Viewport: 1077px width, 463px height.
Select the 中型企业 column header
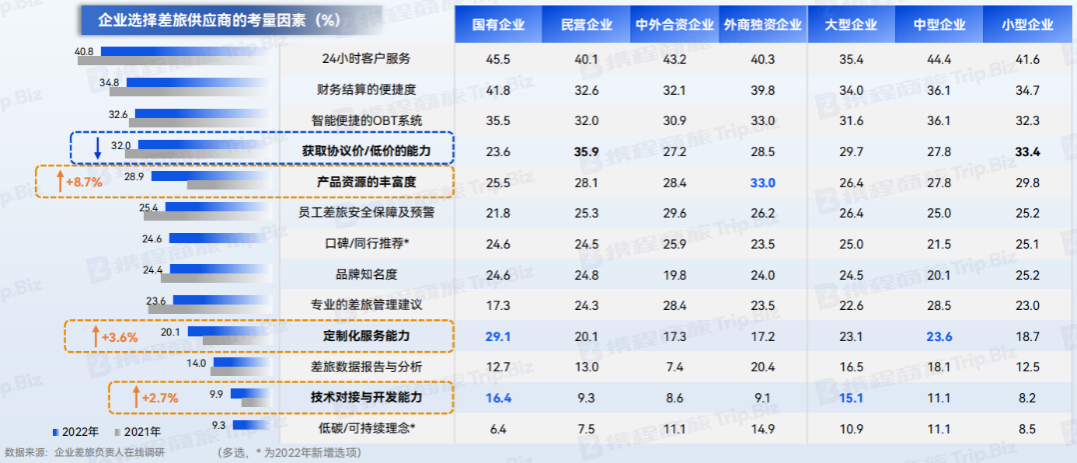[x=939, y=25]
